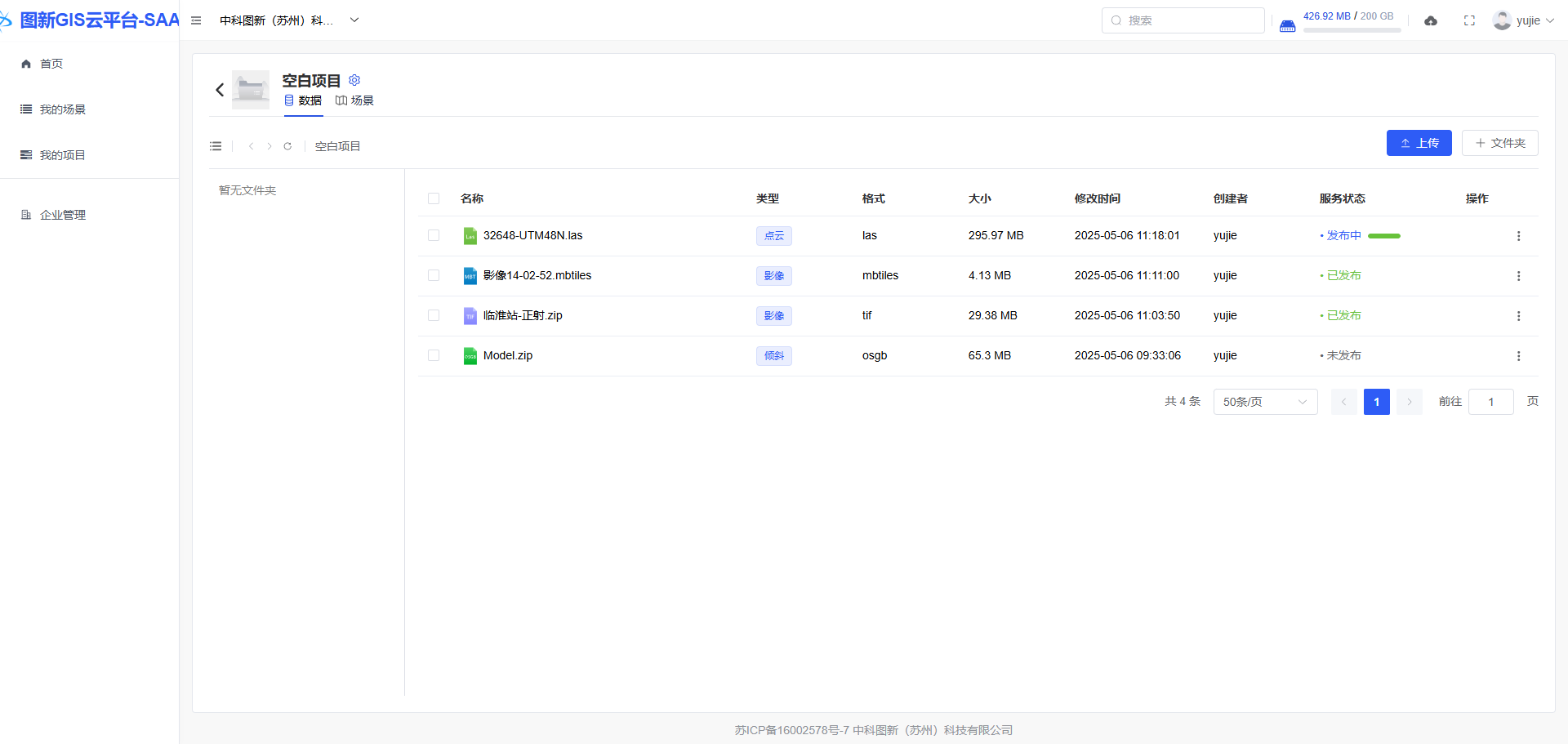Toggle the sidebar collapse hamburger icon
This screenshot has width=1568, height=744.
pyautogui.click(x=196, y=20)
